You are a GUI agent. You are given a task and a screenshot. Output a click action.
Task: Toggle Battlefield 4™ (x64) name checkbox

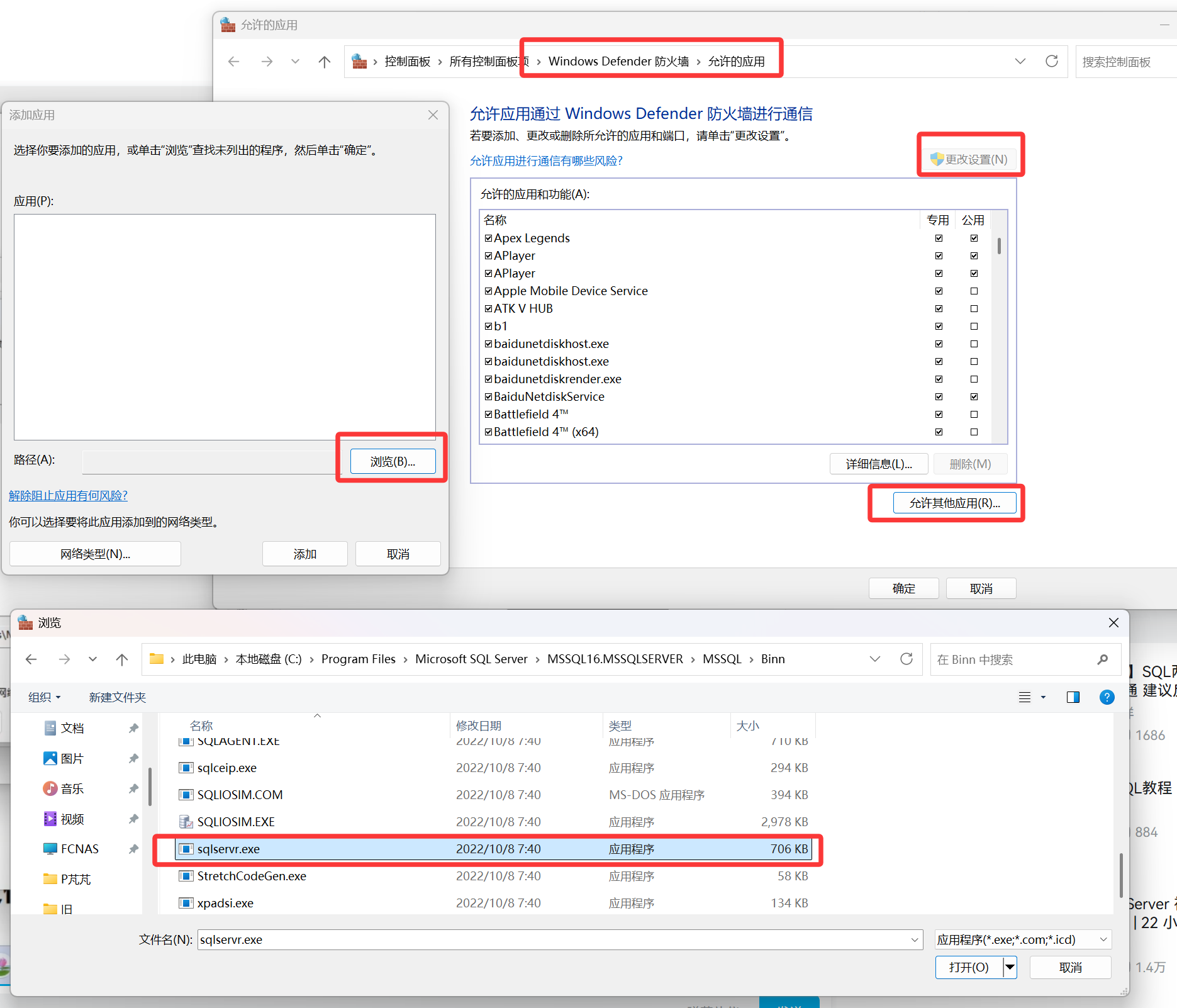(488, 432)
